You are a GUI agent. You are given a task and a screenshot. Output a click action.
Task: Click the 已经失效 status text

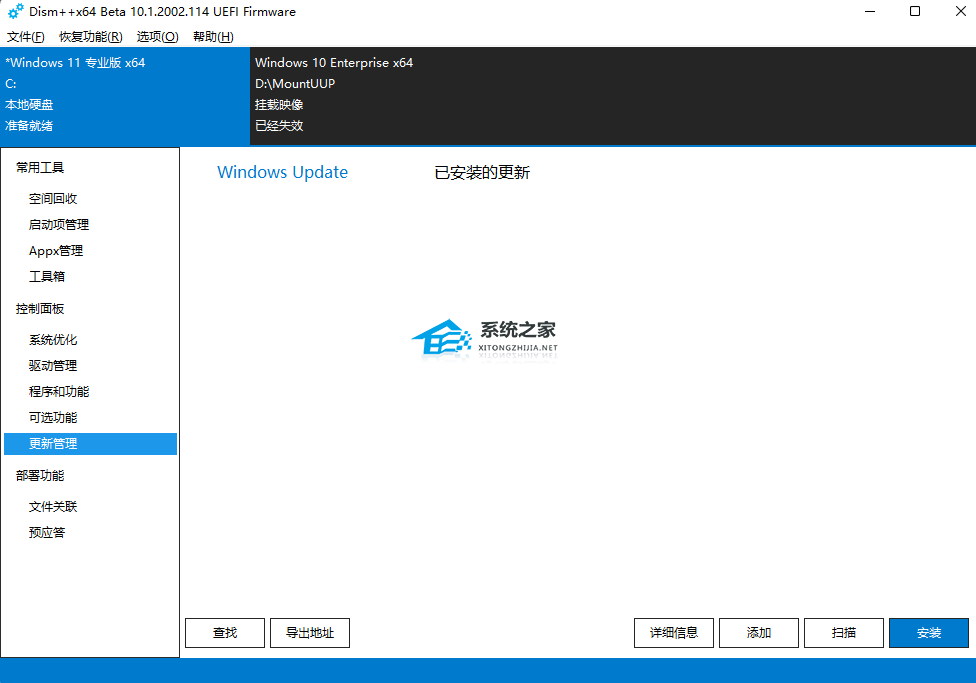pyautogui.click(x=279, y=126)
